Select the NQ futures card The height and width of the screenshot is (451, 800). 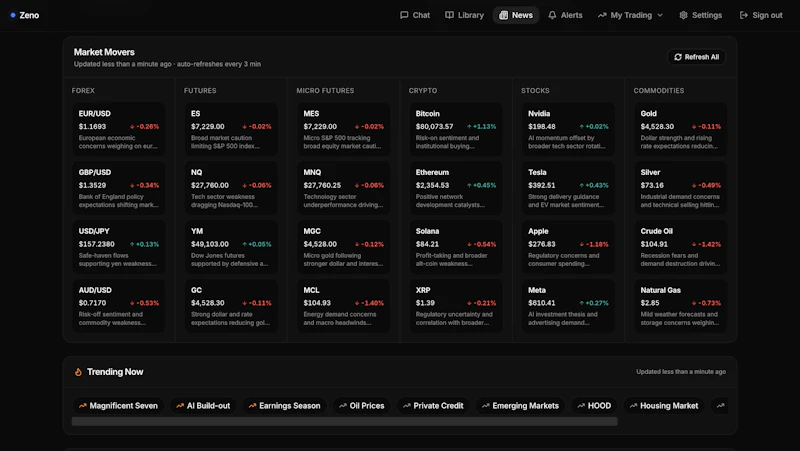231,188
